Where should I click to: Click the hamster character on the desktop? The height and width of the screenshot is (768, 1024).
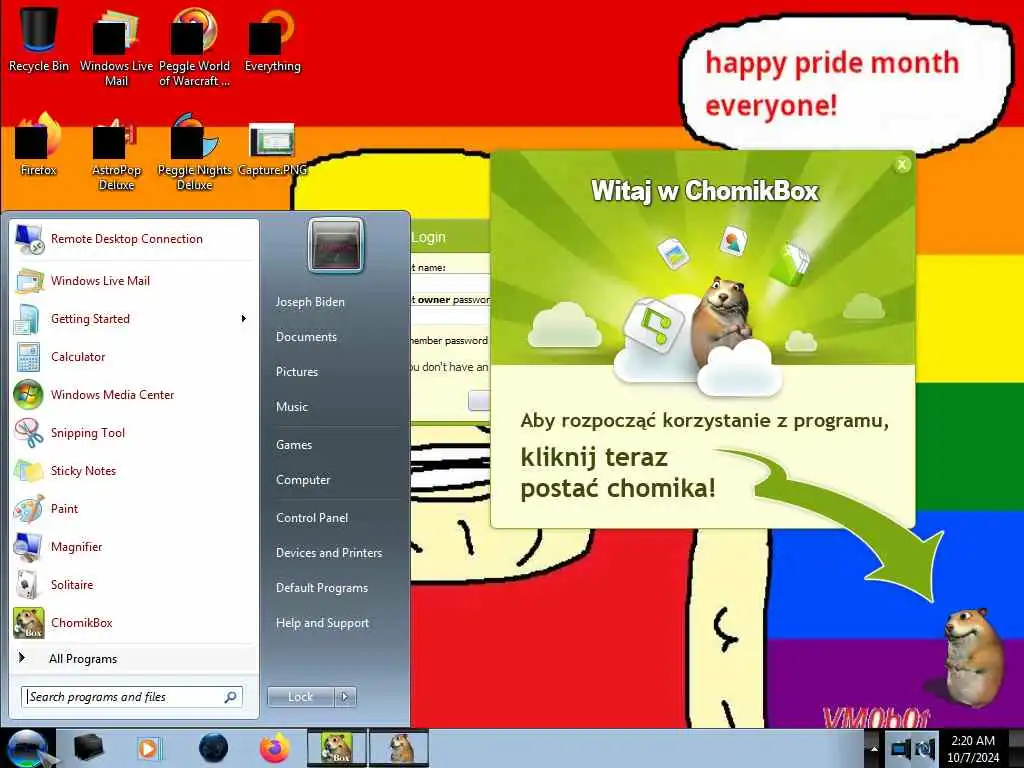pyautogui.click(x=973, y=656)
